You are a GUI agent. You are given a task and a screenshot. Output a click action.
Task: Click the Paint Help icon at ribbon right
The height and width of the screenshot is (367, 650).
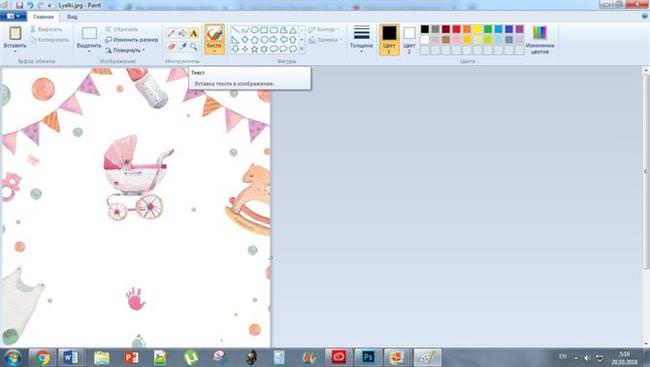point(645,17)
